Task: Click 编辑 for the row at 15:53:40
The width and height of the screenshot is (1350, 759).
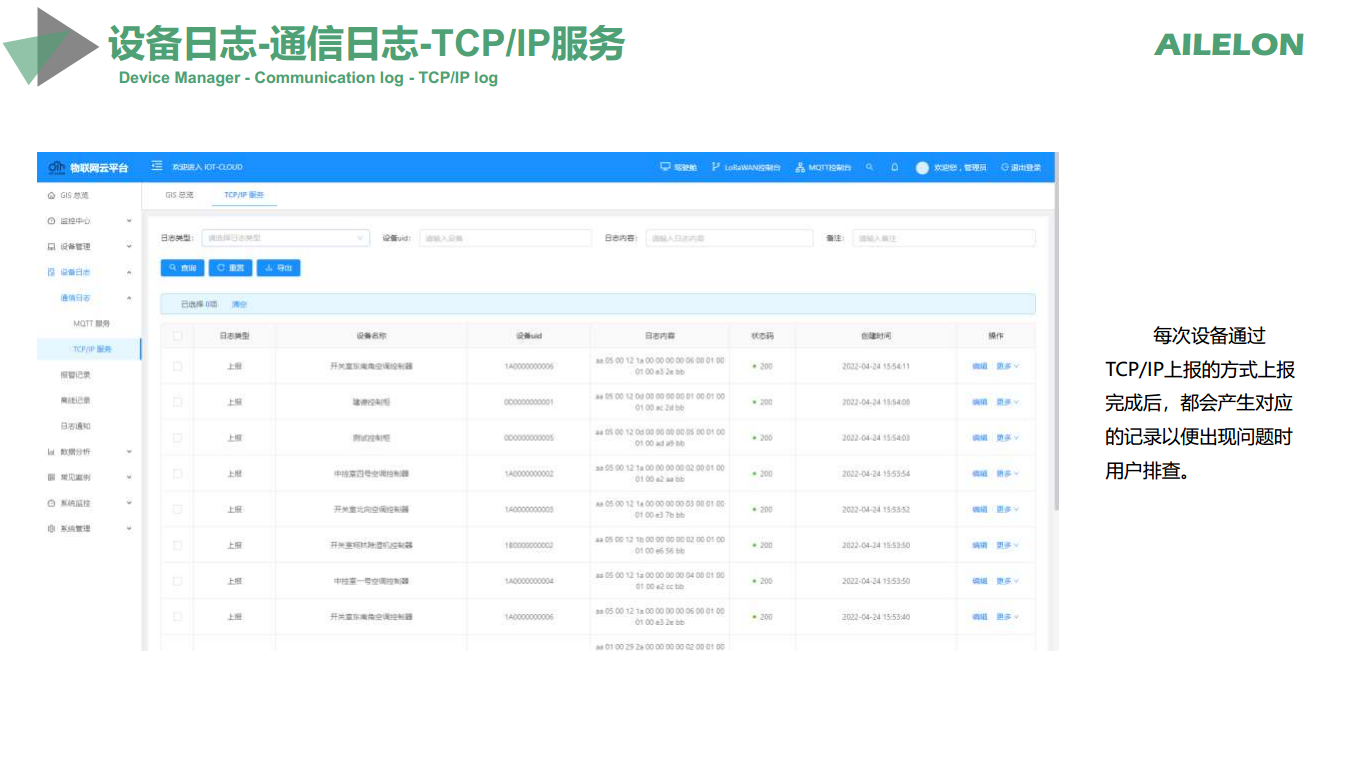Action: click(979, 617)
